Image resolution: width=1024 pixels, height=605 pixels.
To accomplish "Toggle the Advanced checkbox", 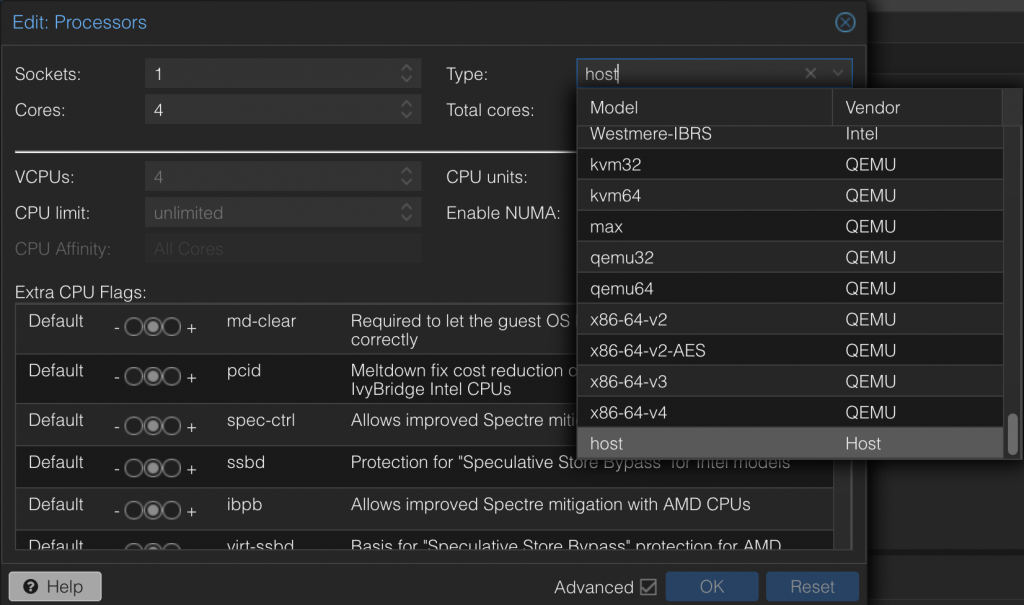I will 648,587.
